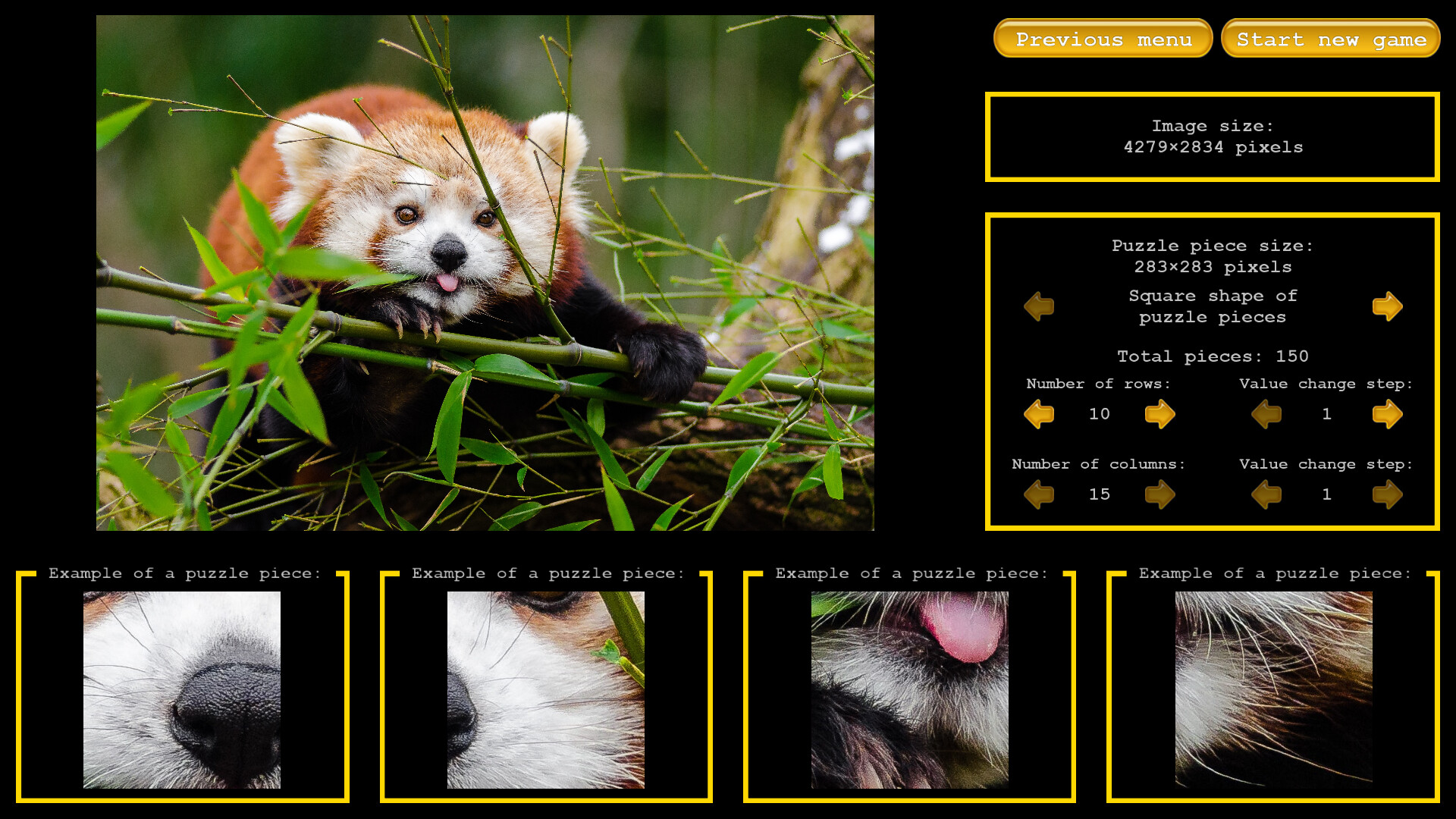Image resolution: width=1456 pixels, height=819 pixels.
Task: Select the puzzle piece example showing the tongue
Action: (908, 690)
